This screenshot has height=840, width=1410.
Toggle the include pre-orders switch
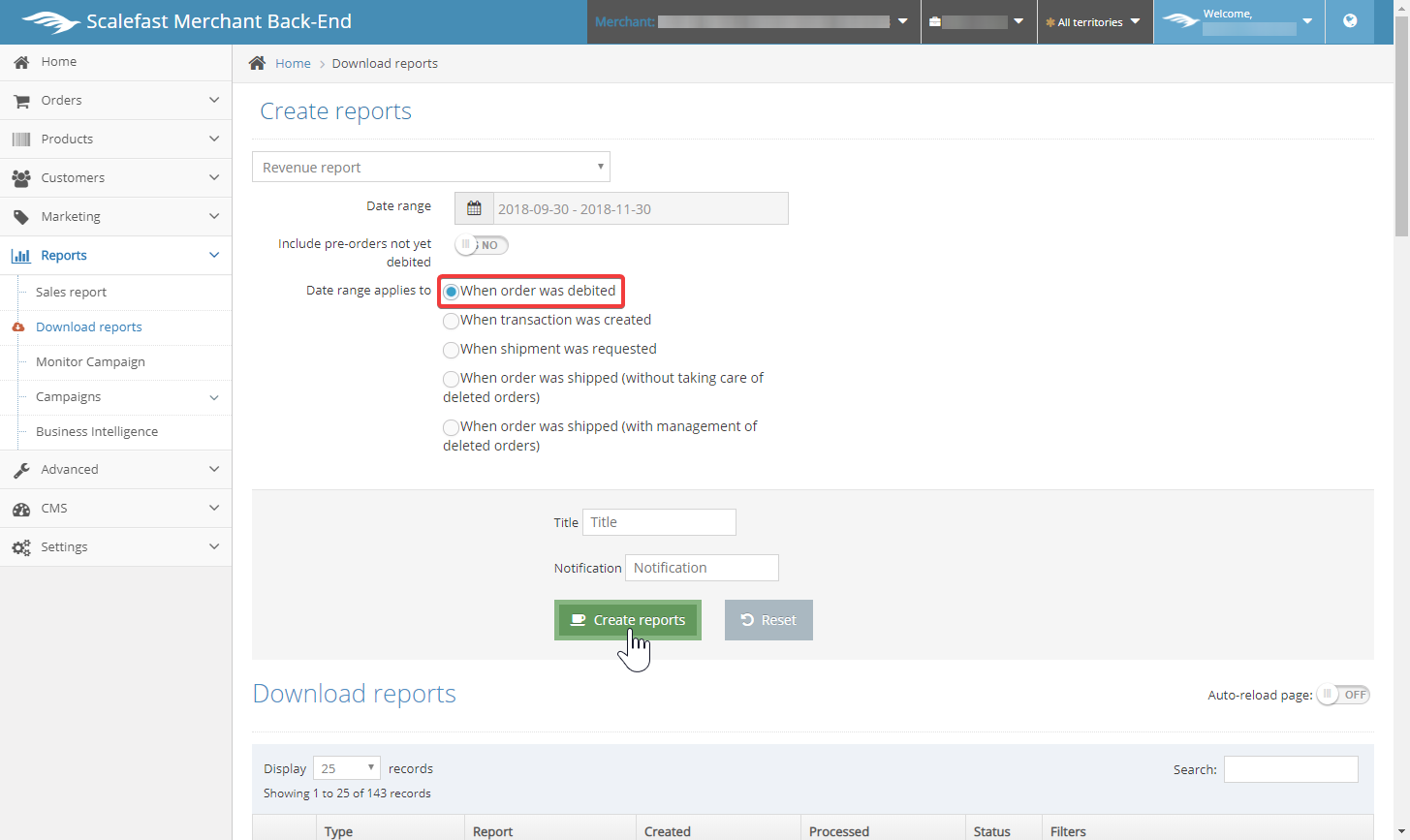point(482,245)
